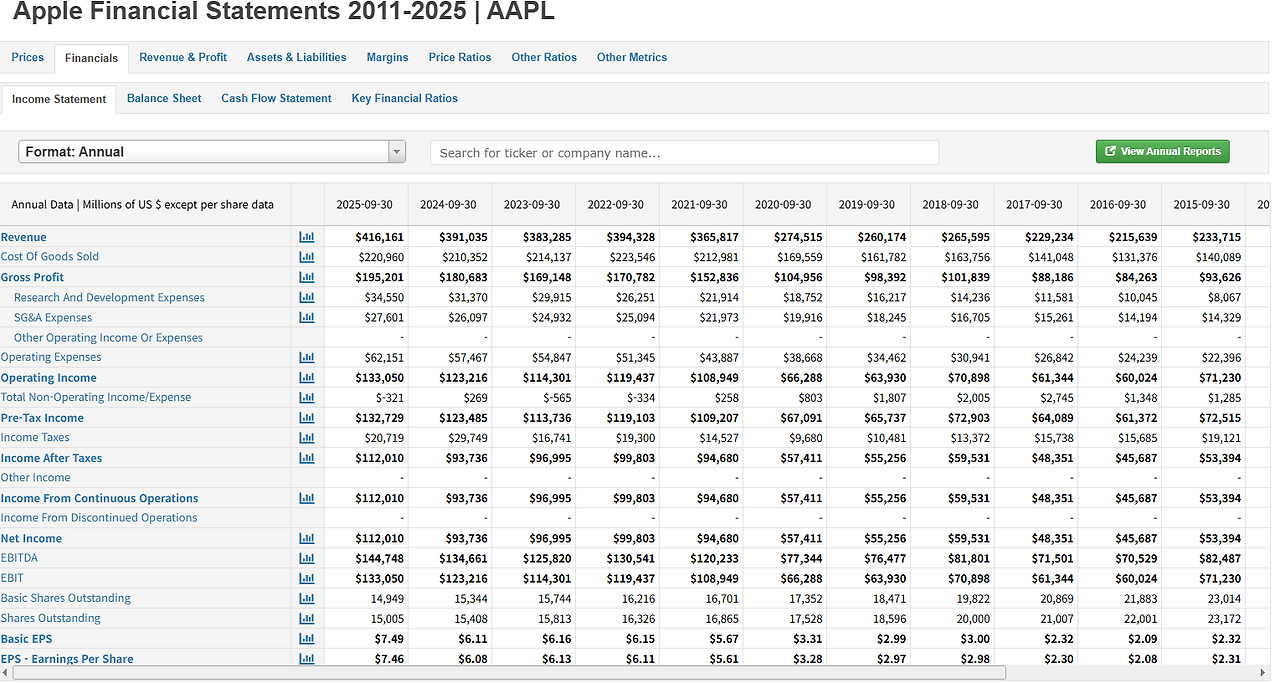Click the scroll-left arrow of the table scrollbar
This screenshot has width=1280, height=683.
6,672
